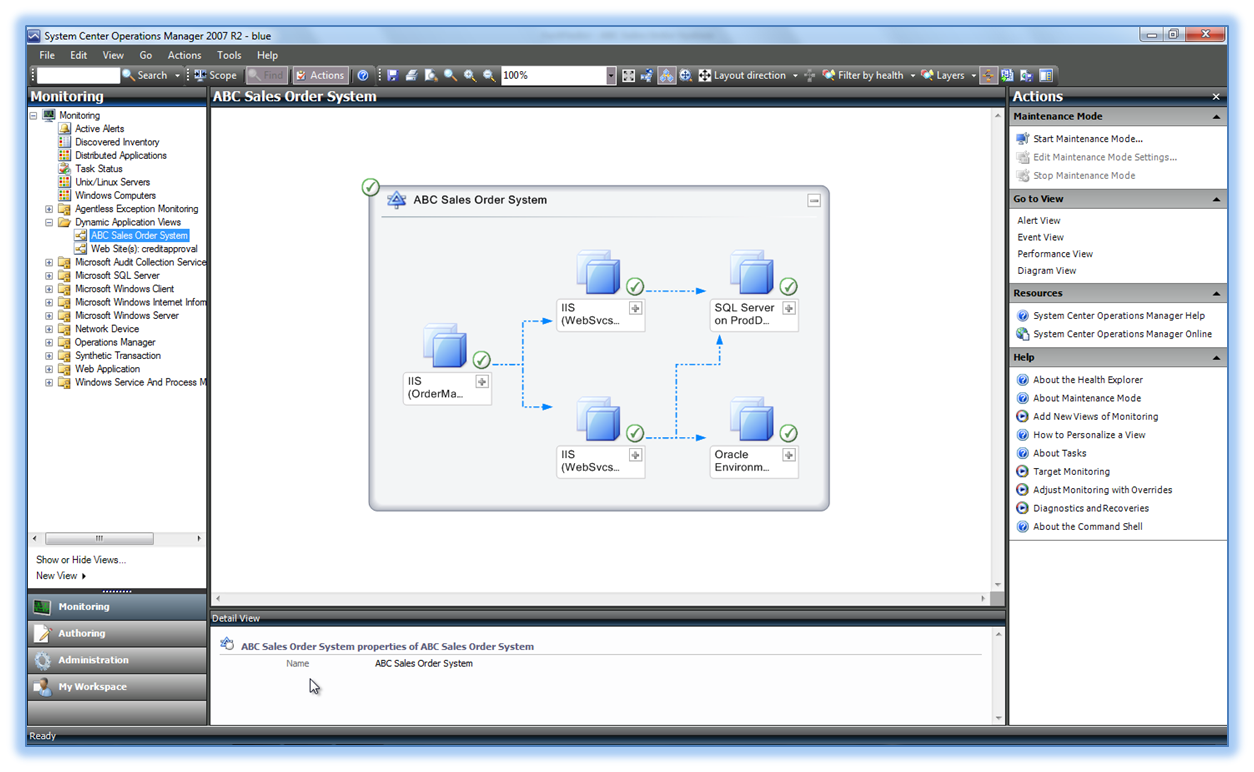This screenshot has width=1254, height=772.
Task: Click the plain magnifier zoom icon
Action: click(450, 75)
